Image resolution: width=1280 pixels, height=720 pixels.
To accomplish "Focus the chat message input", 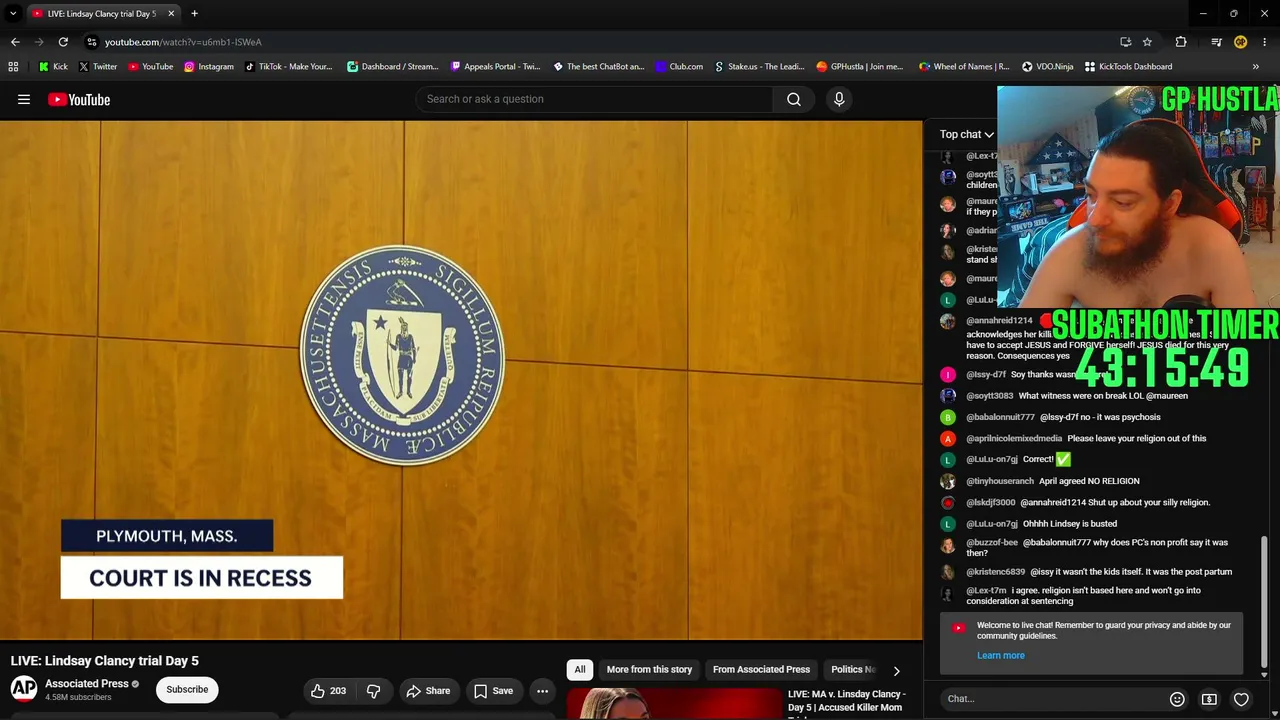I will [x=1052, y=699].
